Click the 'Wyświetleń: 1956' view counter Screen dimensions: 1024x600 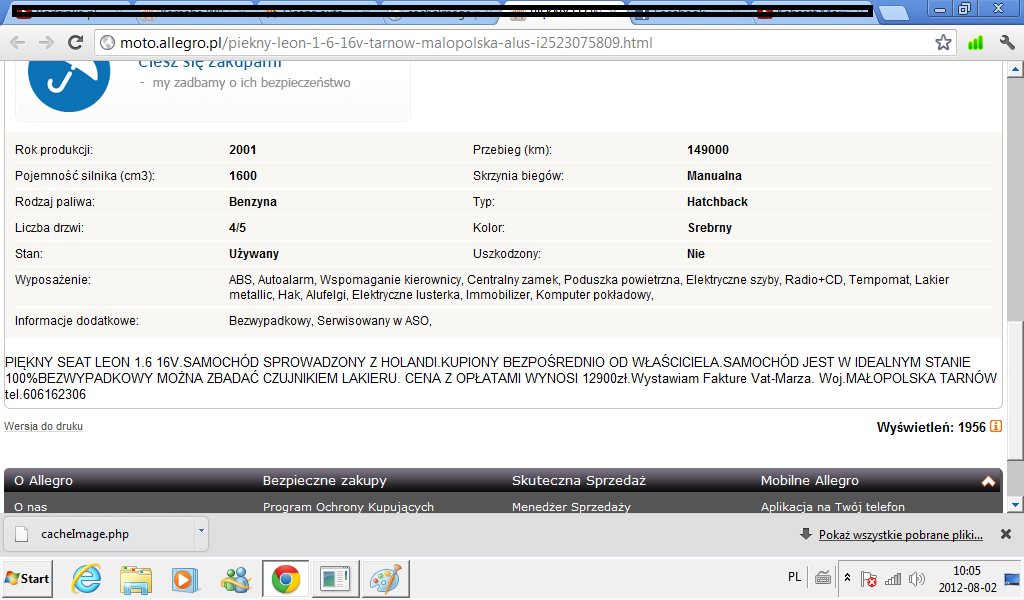tap(931, 428)
